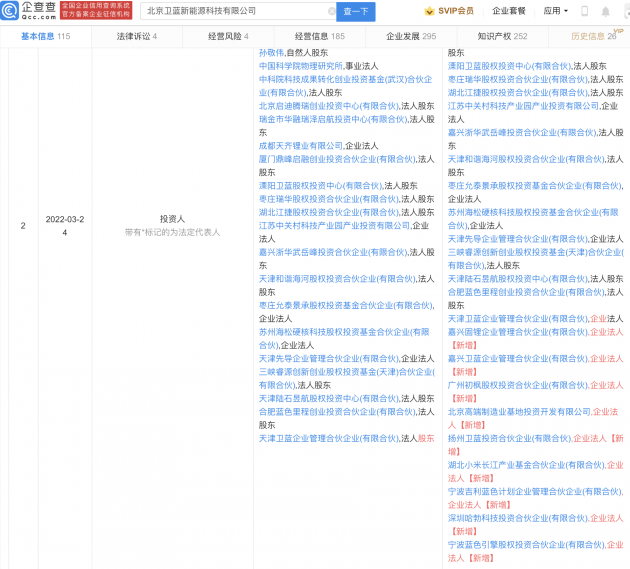
Task: Open the mobile phone app icon
Action: click(585, 11)
